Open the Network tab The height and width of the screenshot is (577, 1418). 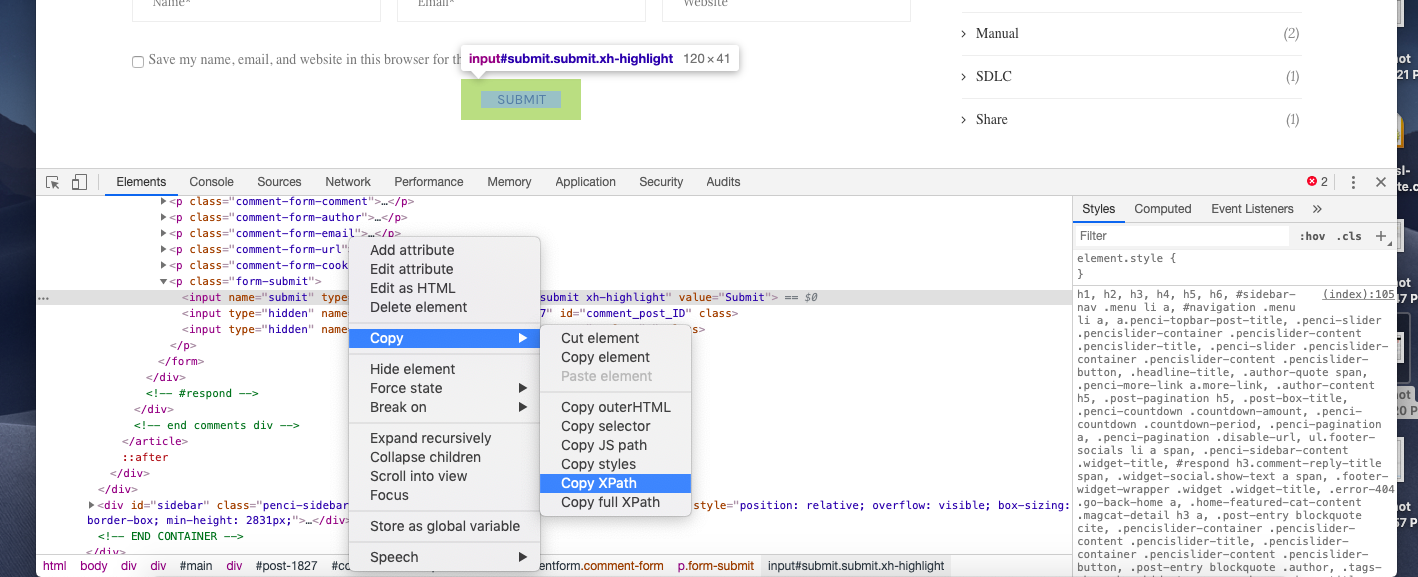point(348,182)
